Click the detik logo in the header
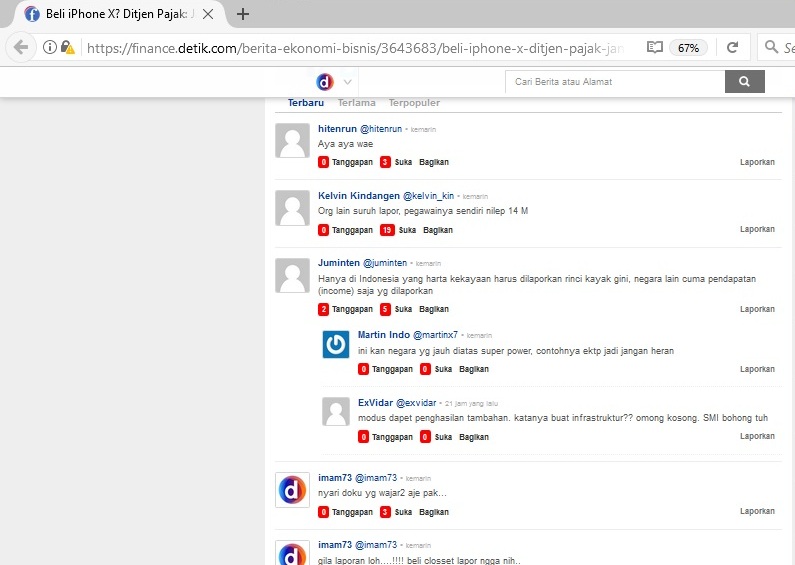Viewport: 795px width, 565px height. pyautogui.click(x=325, y=82)
